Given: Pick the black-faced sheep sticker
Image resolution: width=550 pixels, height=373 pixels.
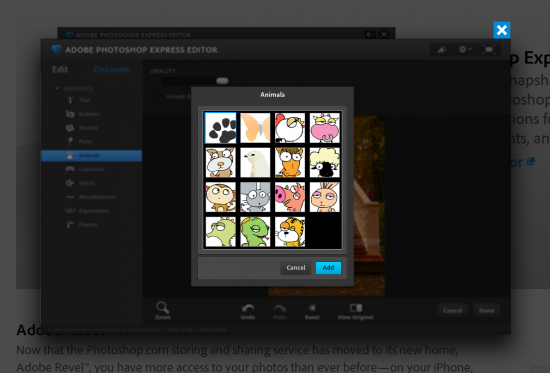Looking at the screenshot, I should (324, 162).
